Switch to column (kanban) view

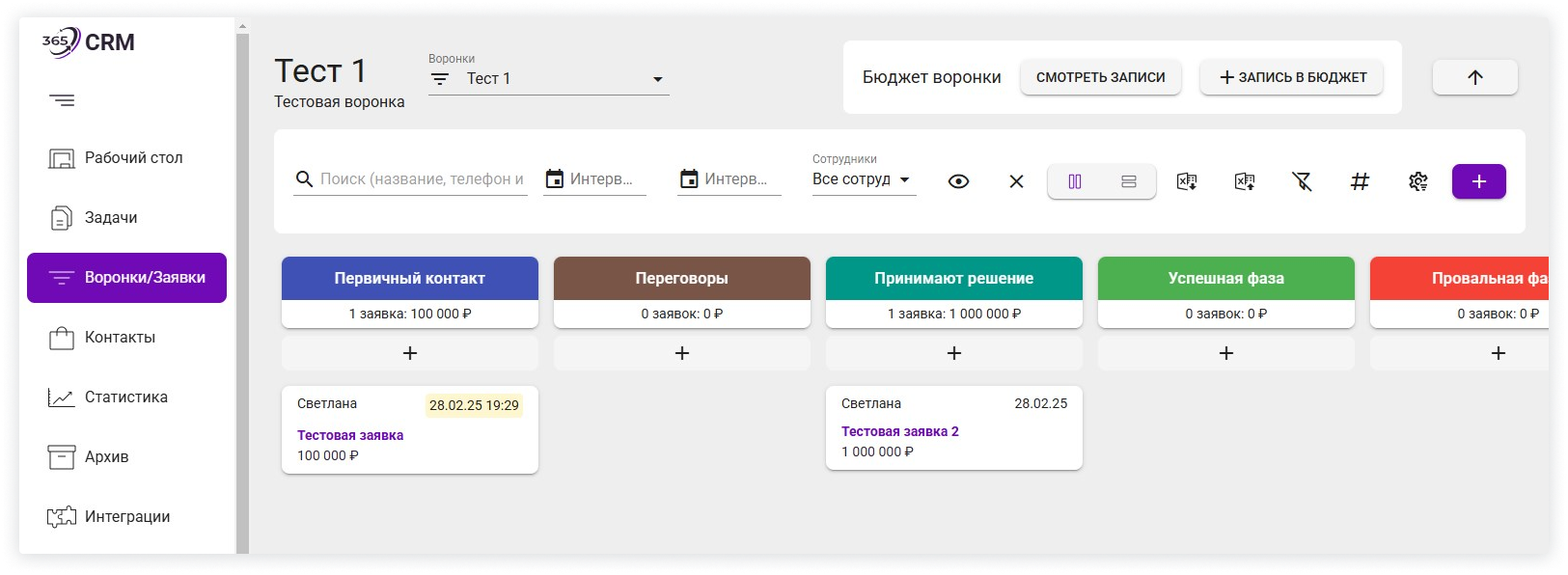tap(1075, 181)
